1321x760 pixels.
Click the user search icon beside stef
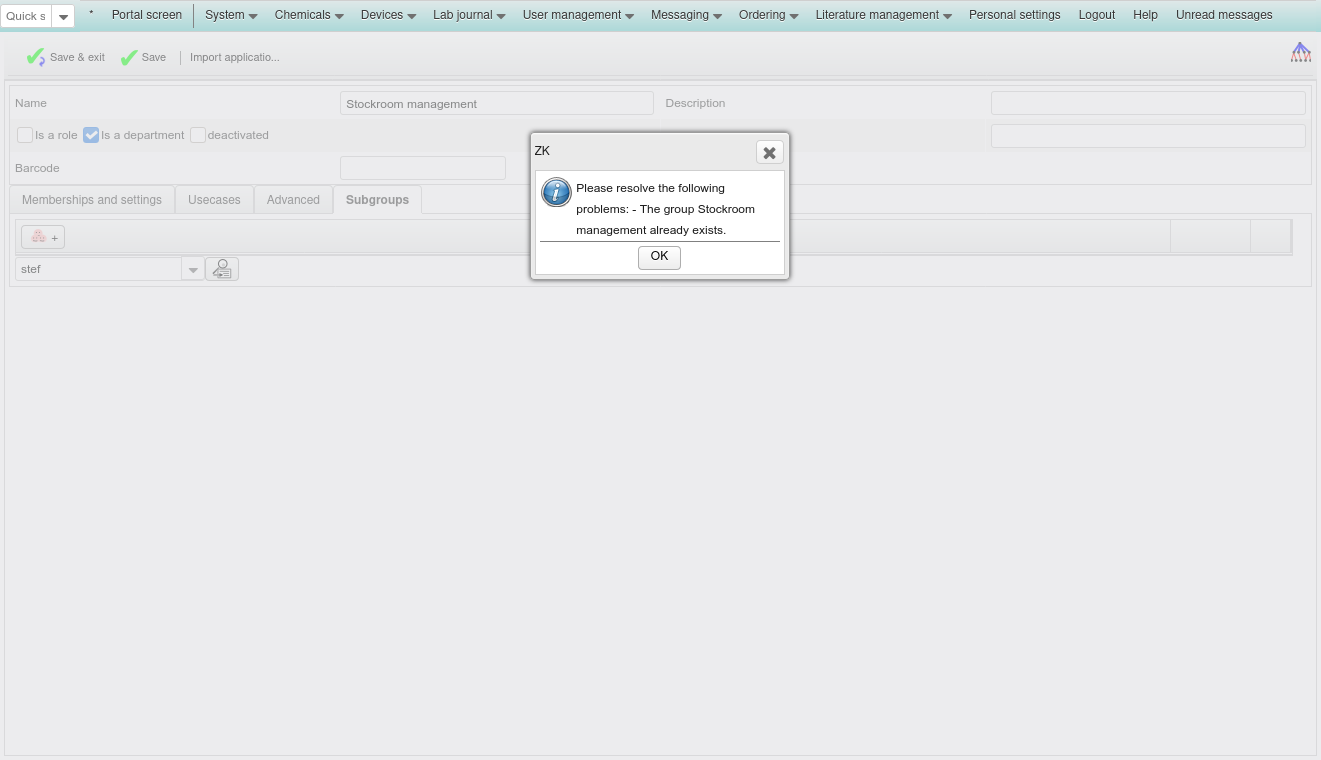[222, 269]
